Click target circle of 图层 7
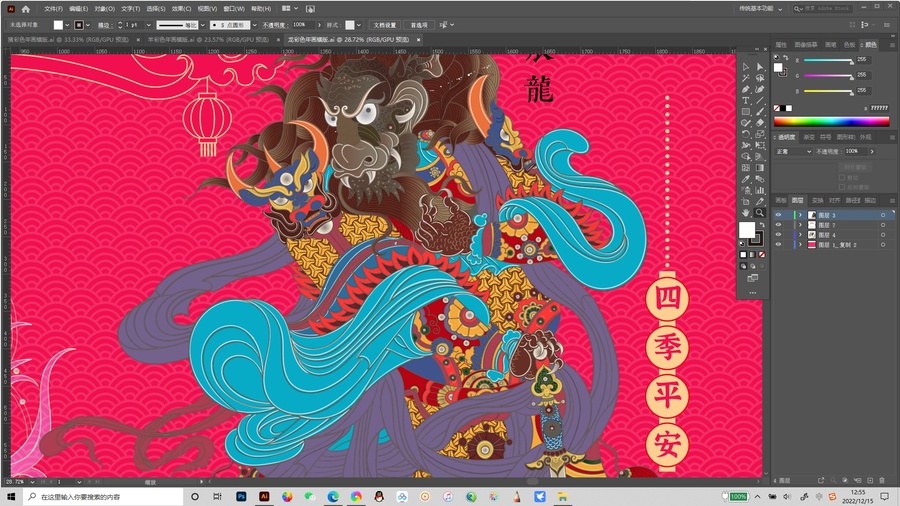Image resolution: width=900 pixels, height=506 pixels. tap(883, 225)
